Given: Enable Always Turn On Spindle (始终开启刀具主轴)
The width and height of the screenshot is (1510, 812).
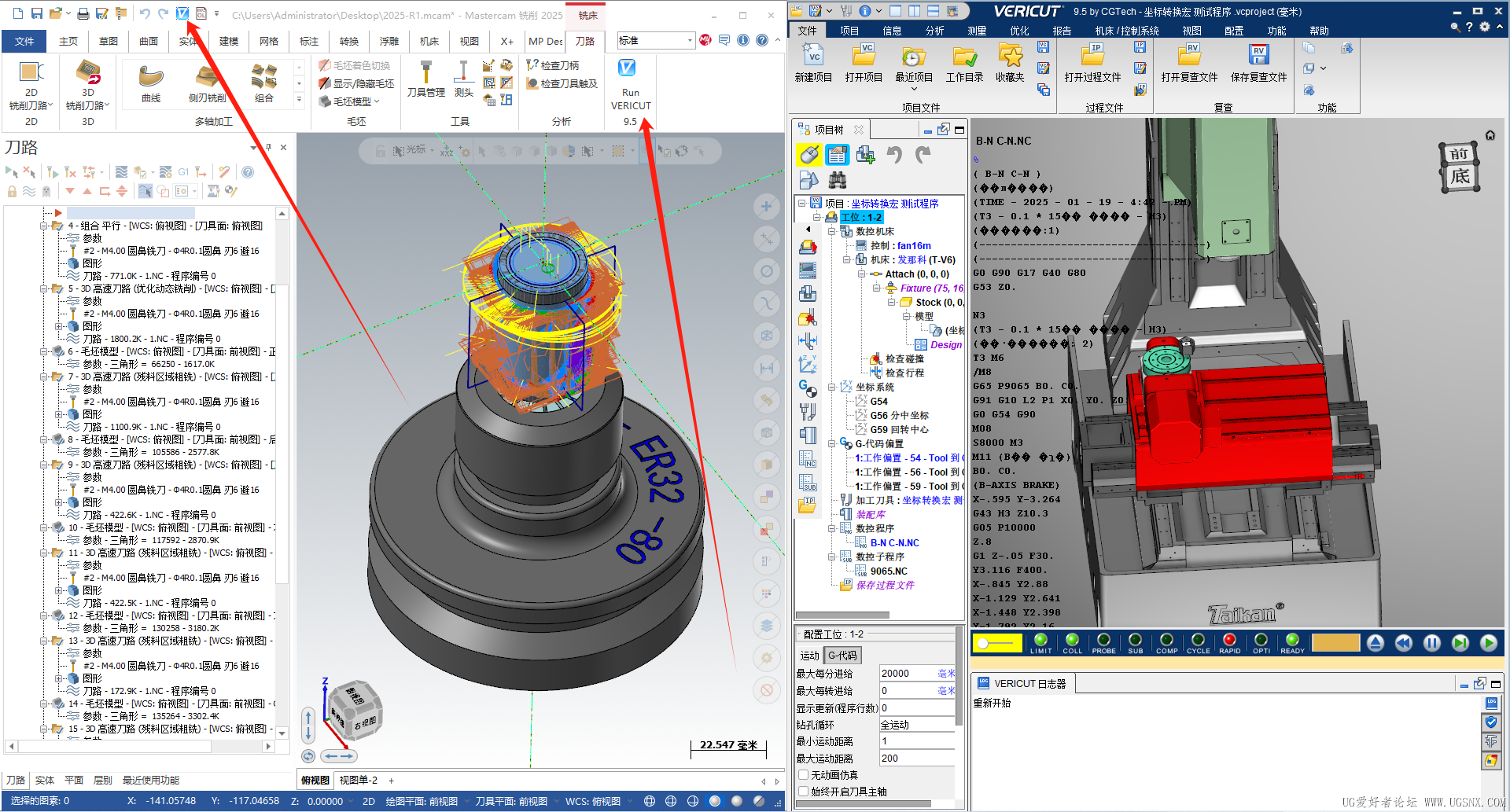Looking at the screenshot, I should coord(804,792).
